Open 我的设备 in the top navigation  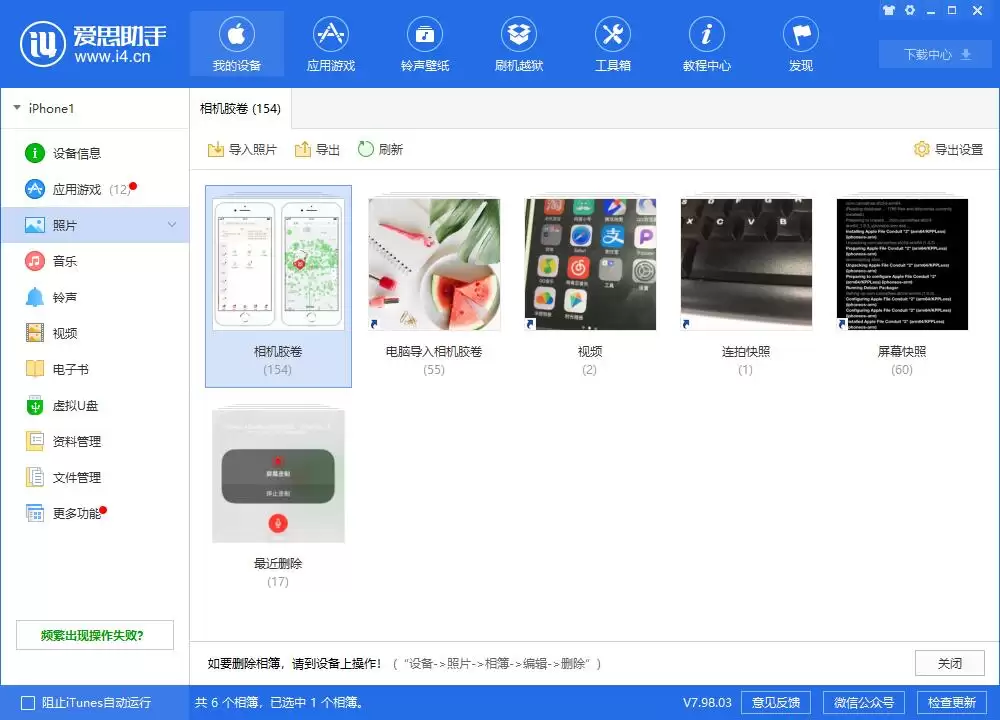click(x=237, y=44)
